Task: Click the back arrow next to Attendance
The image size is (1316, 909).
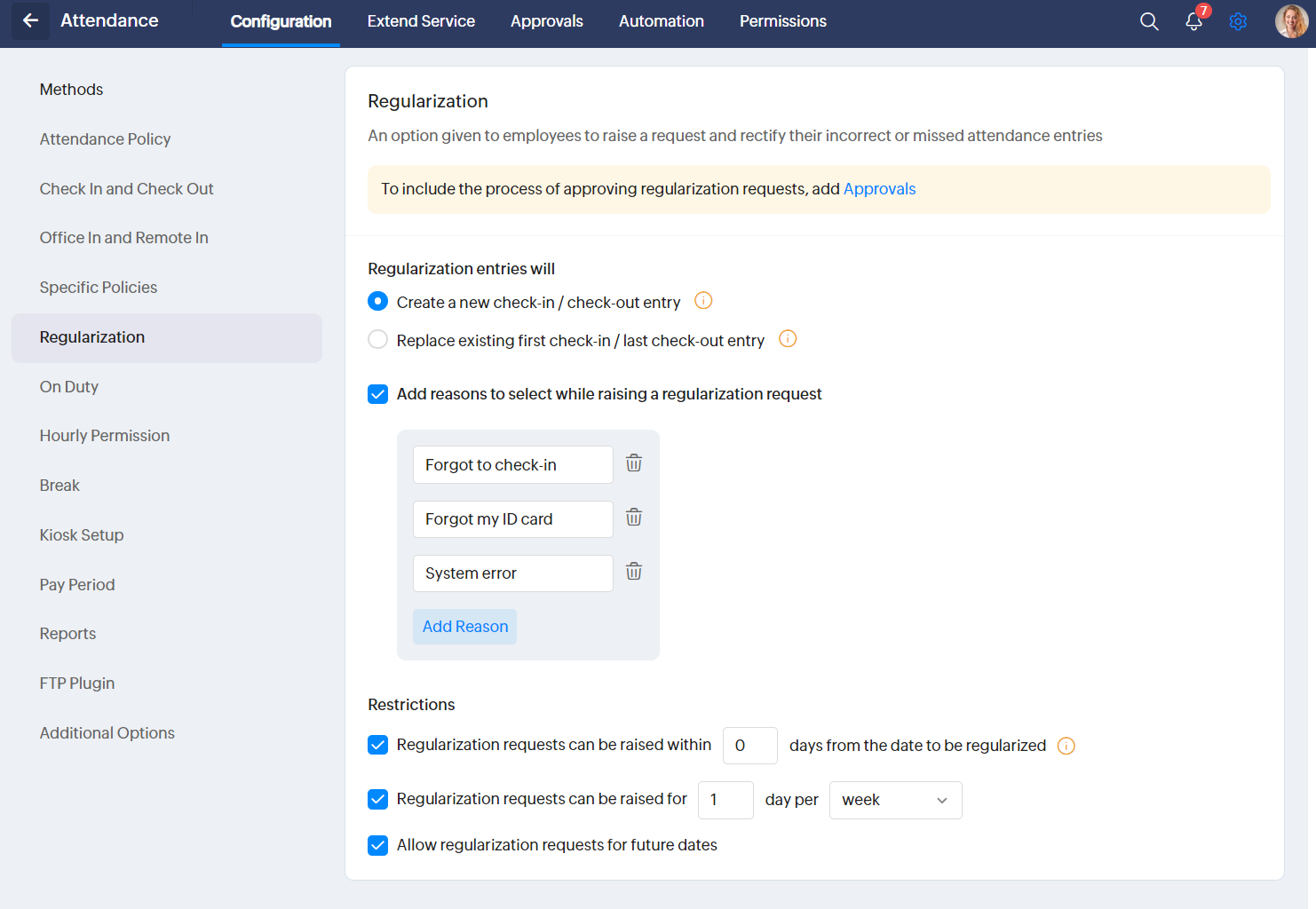Action: click(x=31, y=20)
